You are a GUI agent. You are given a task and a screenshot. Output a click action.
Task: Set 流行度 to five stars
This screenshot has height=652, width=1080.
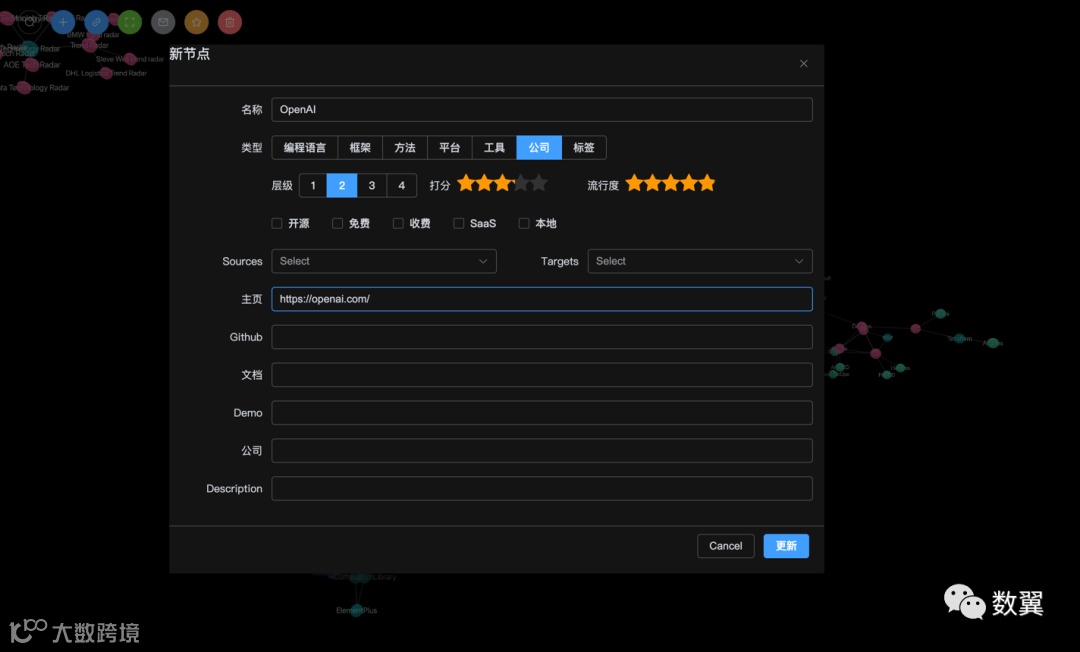tap(707, 183)
